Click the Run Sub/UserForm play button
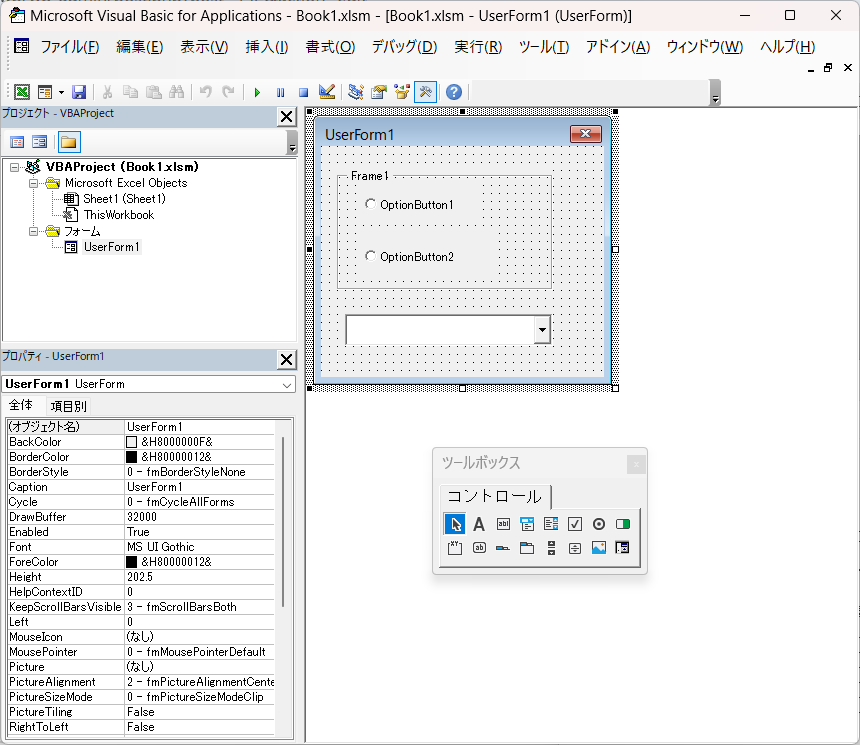 [x=257, y=92]
